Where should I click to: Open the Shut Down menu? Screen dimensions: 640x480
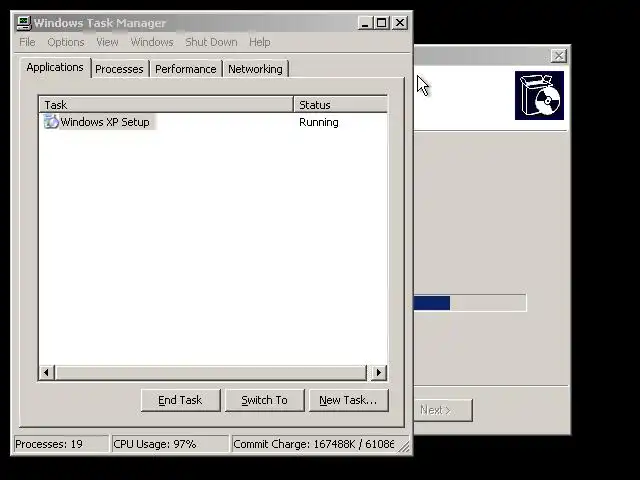pos(211,42)
